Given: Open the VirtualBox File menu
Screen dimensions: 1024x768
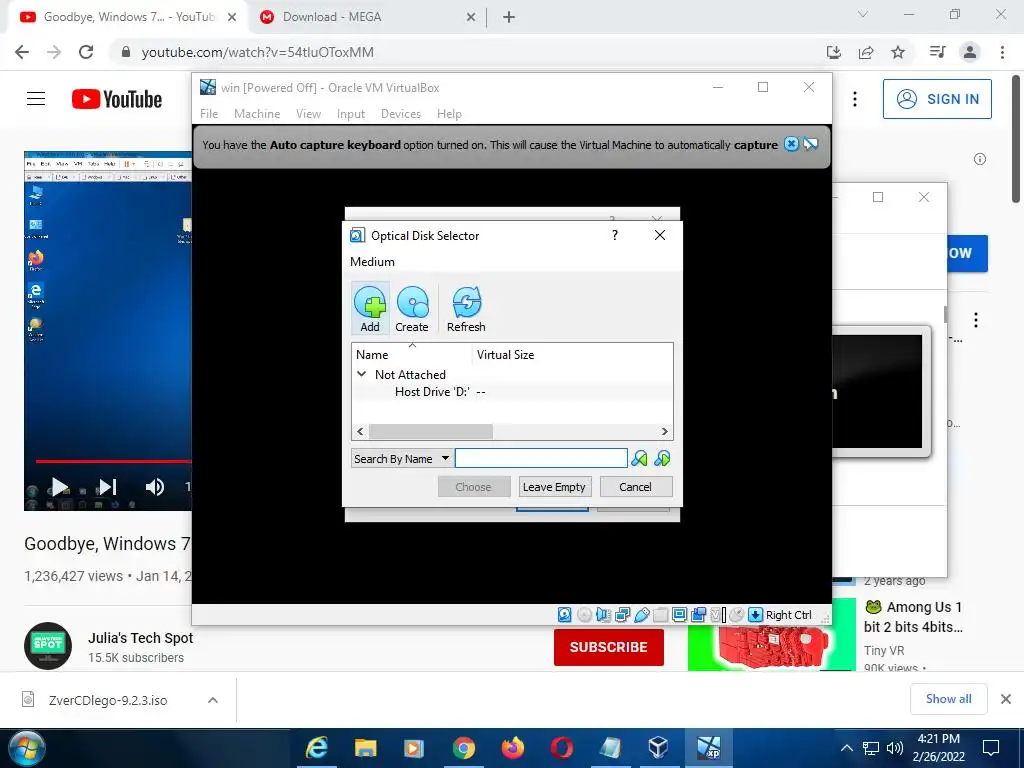Looking at the screenshot, I should (x=209, y=114).
